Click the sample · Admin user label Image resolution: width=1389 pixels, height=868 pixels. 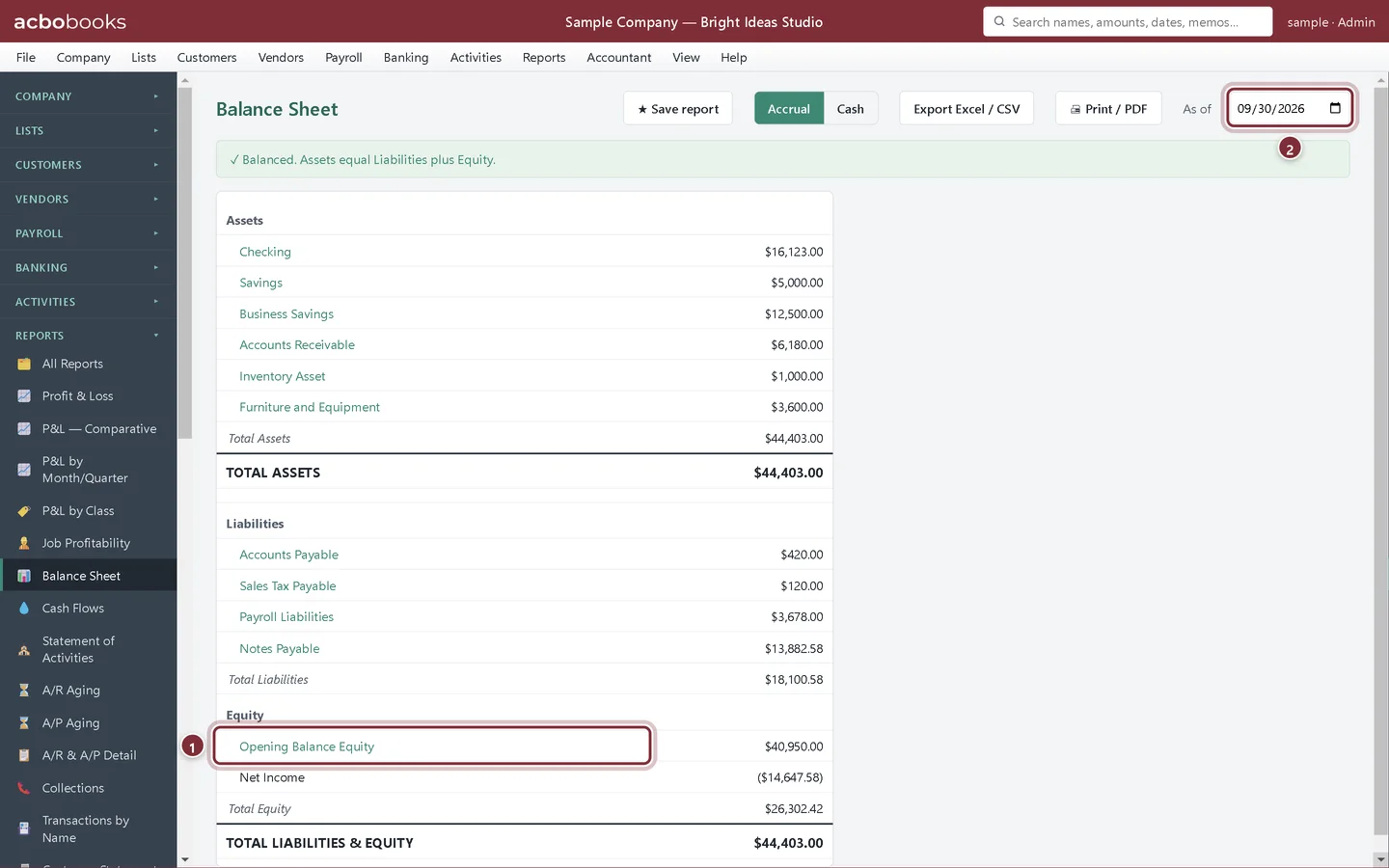(1331, 22)
